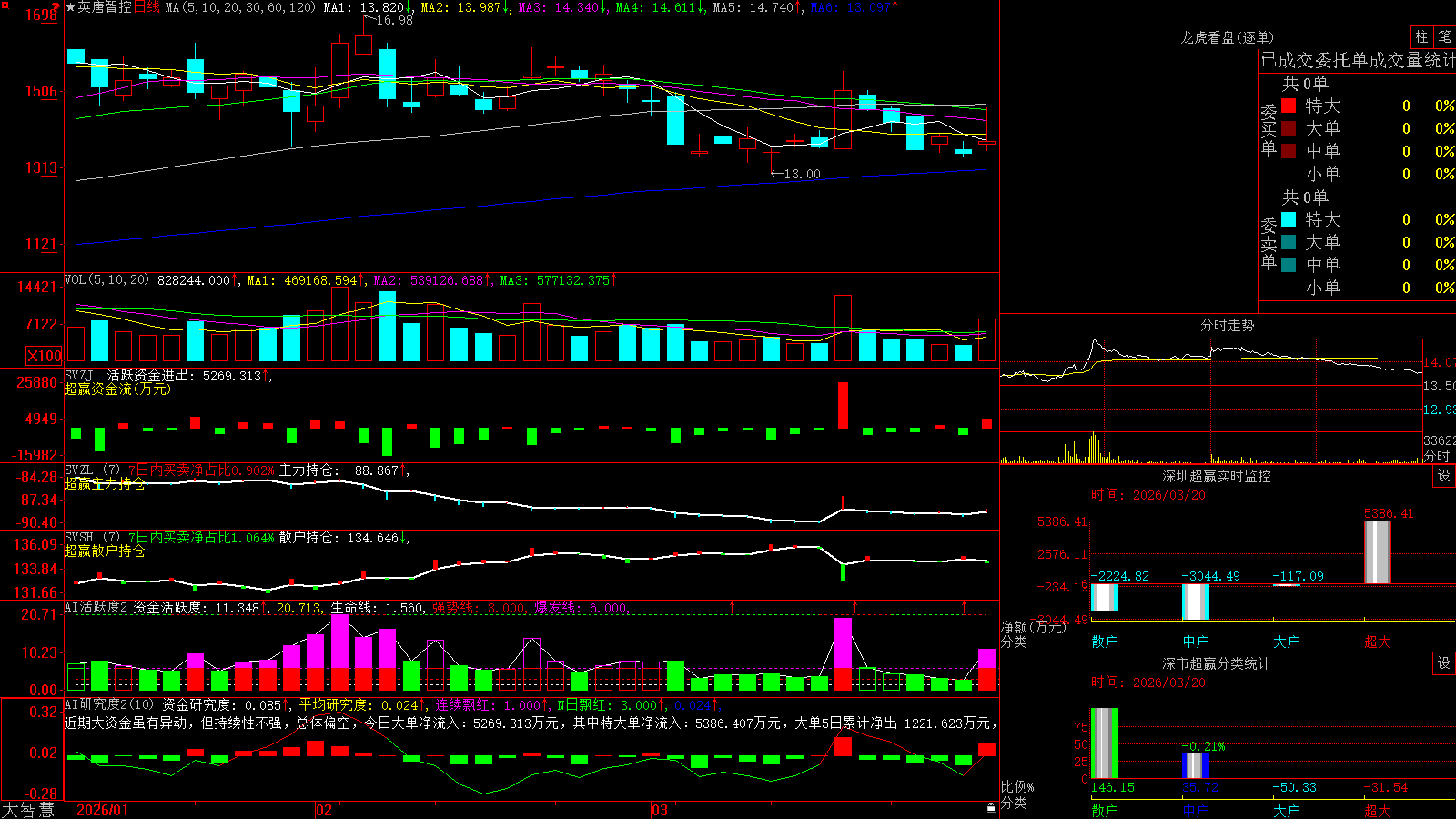Click the 委买单 vertical label

tap(1269, 129)
